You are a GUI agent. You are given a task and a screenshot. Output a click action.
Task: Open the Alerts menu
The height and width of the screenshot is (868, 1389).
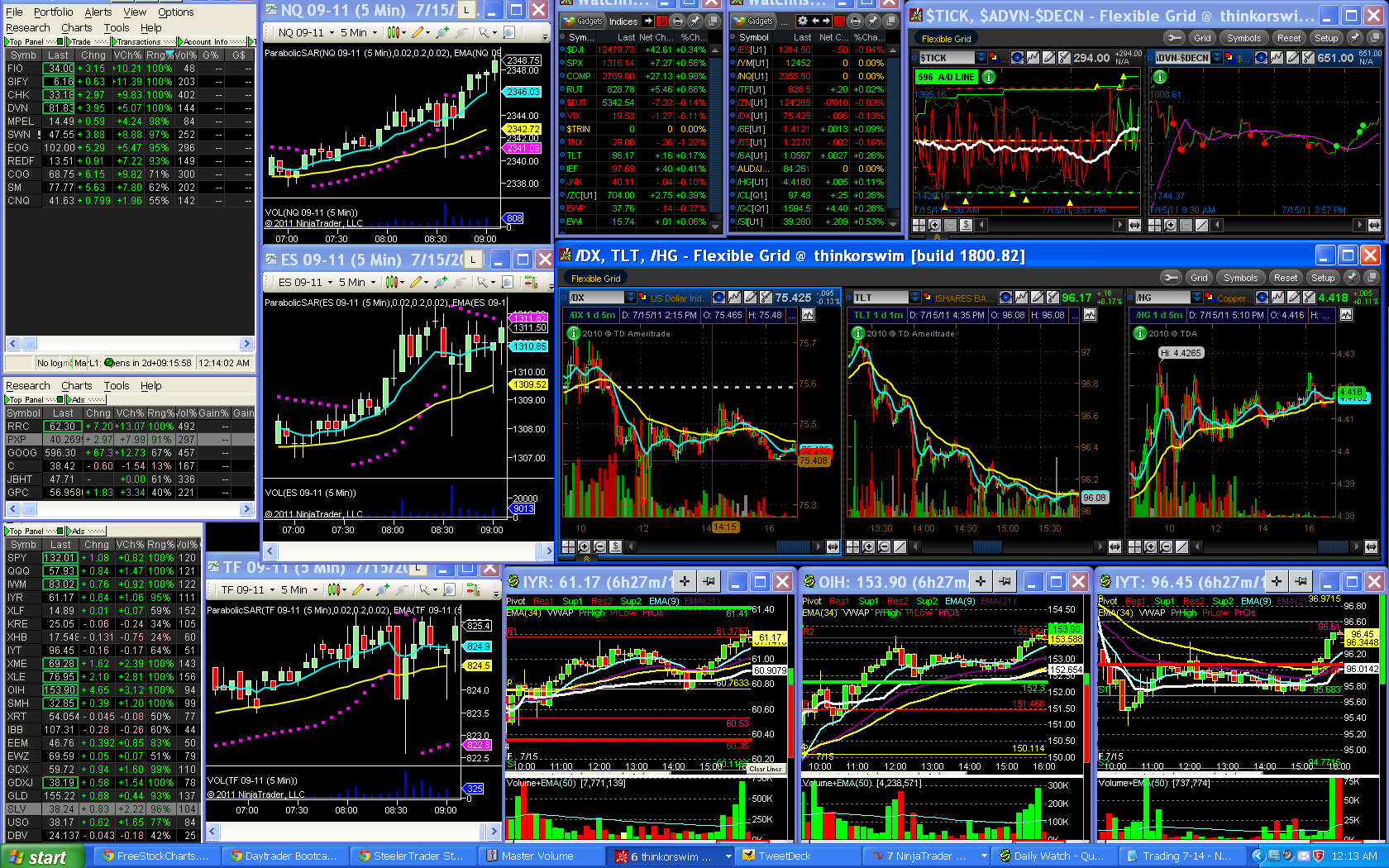[x=98, y=12]
